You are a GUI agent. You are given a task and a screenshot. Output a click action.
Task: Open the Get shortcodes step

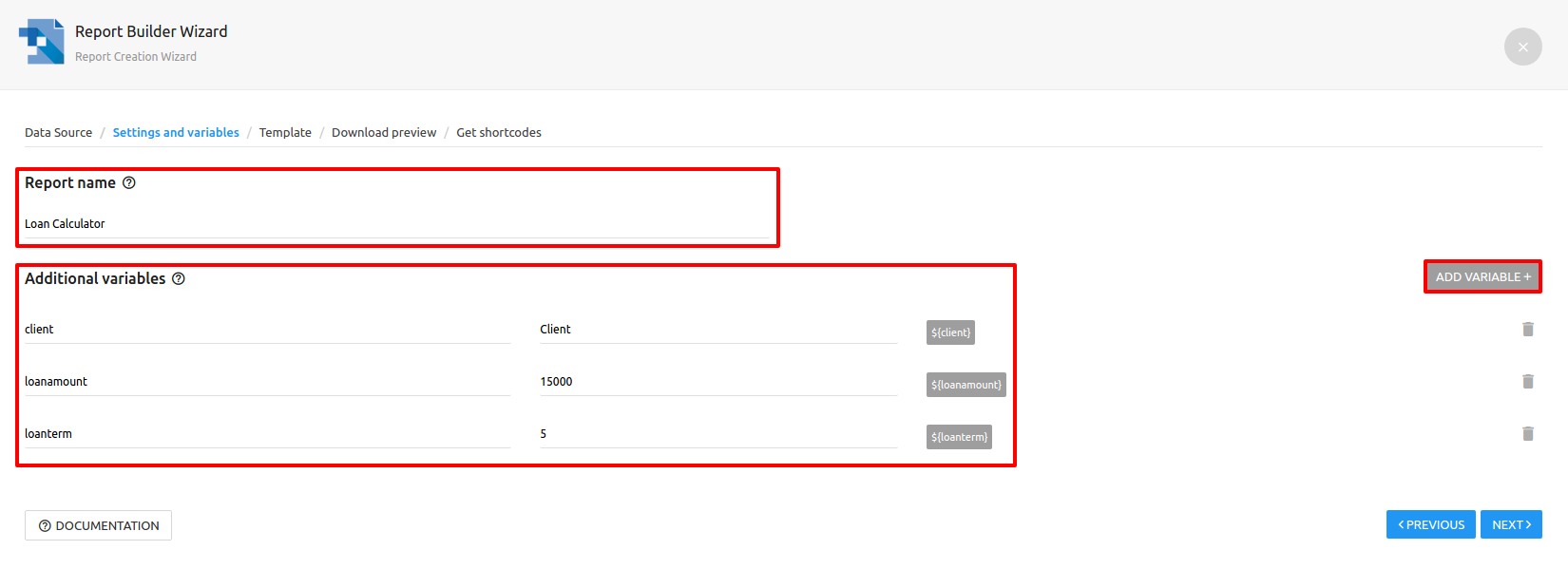[499, 132]
